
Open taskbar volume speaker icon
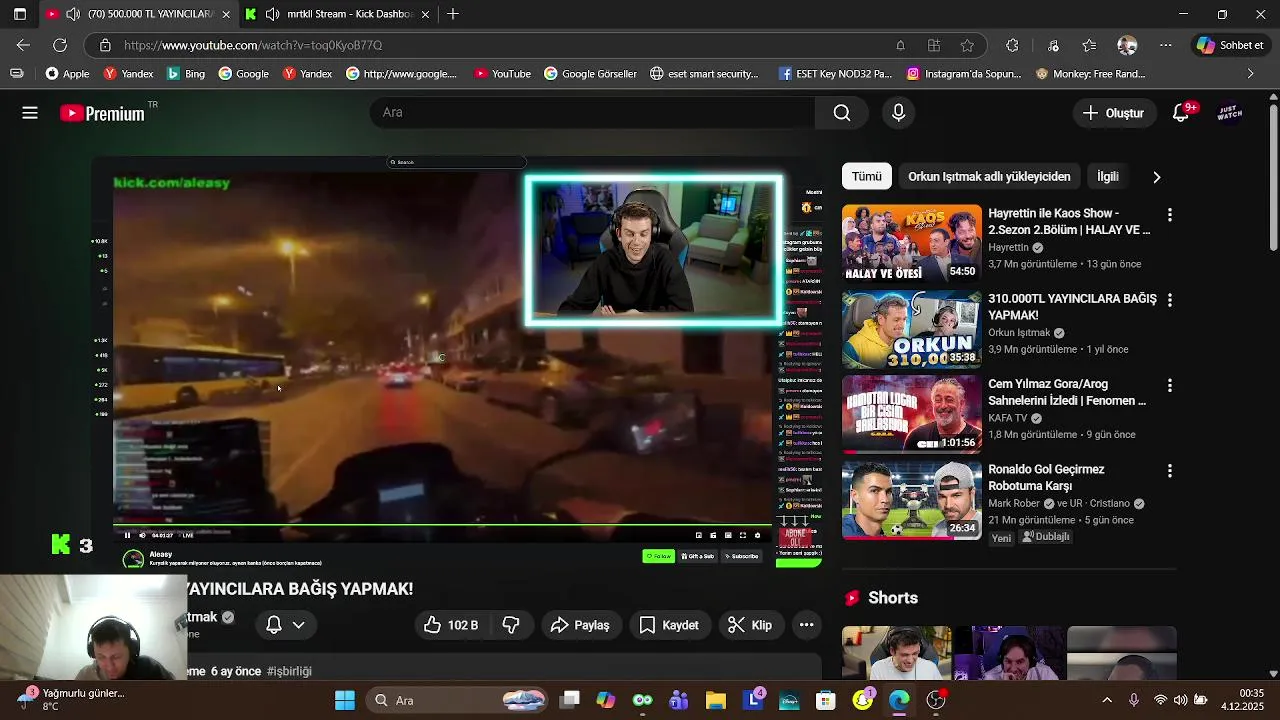click(1180, 700)
